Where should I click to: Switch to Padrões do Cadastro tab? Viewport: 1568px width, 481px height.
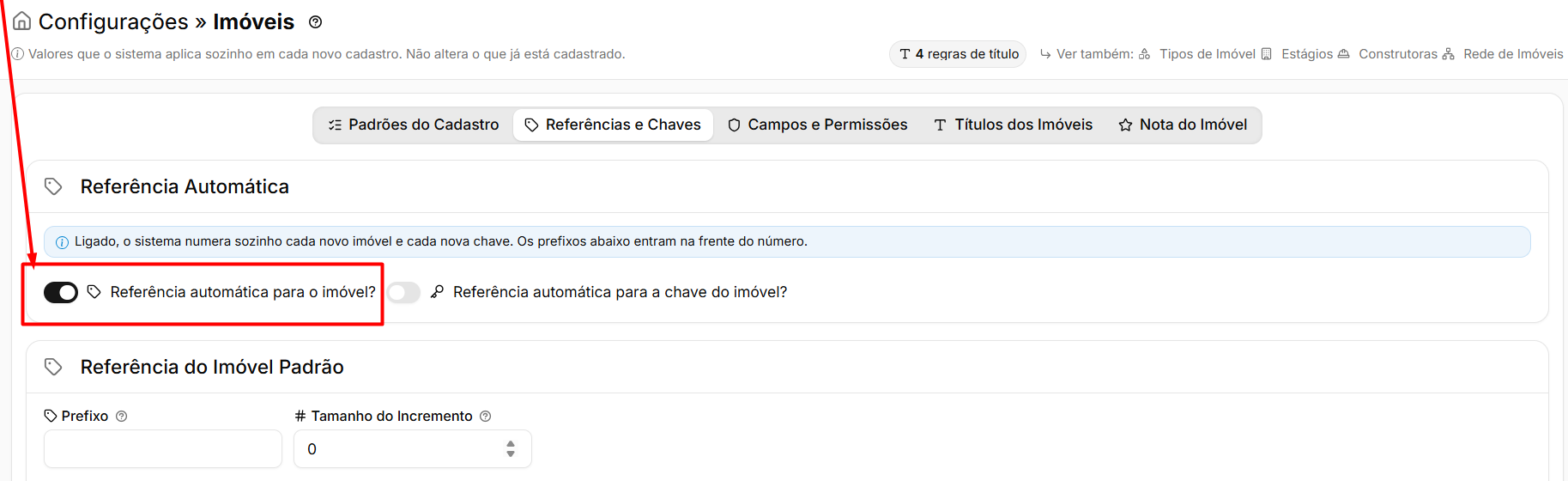(x=414, y=125)
